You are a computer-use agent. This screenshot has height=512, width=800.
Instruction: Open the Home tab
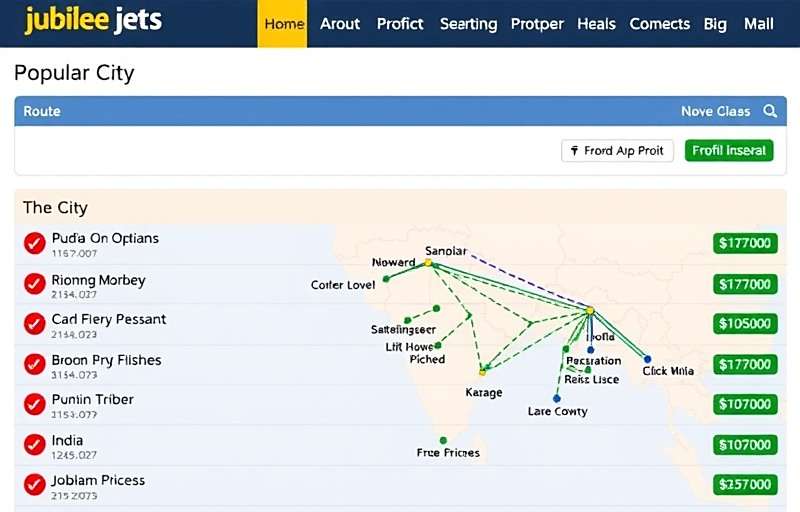(x=284, y=23)
